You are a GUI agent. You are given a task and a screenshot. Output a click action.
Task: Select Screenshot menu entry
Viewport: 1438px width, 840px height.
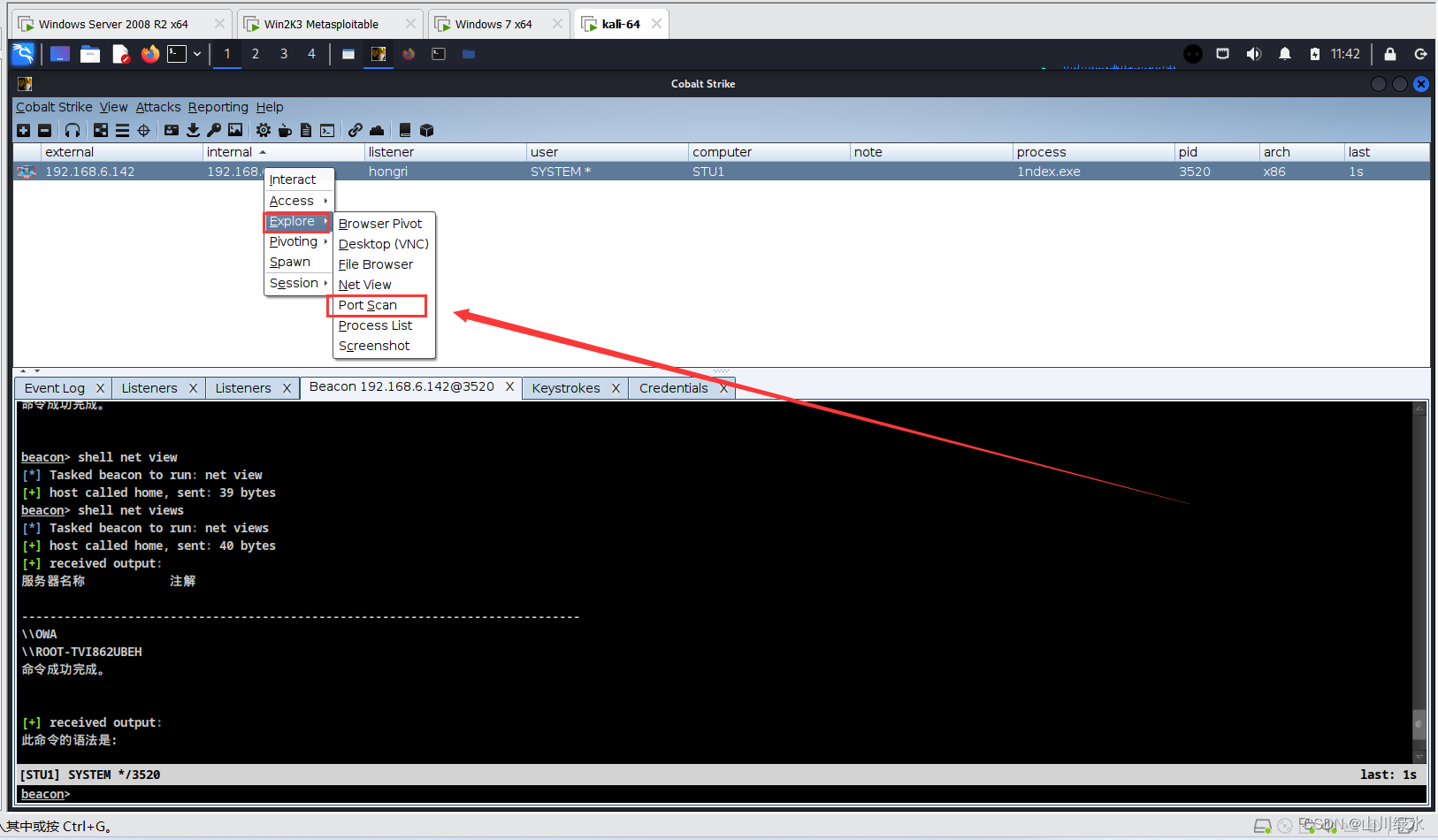[384, 346]
